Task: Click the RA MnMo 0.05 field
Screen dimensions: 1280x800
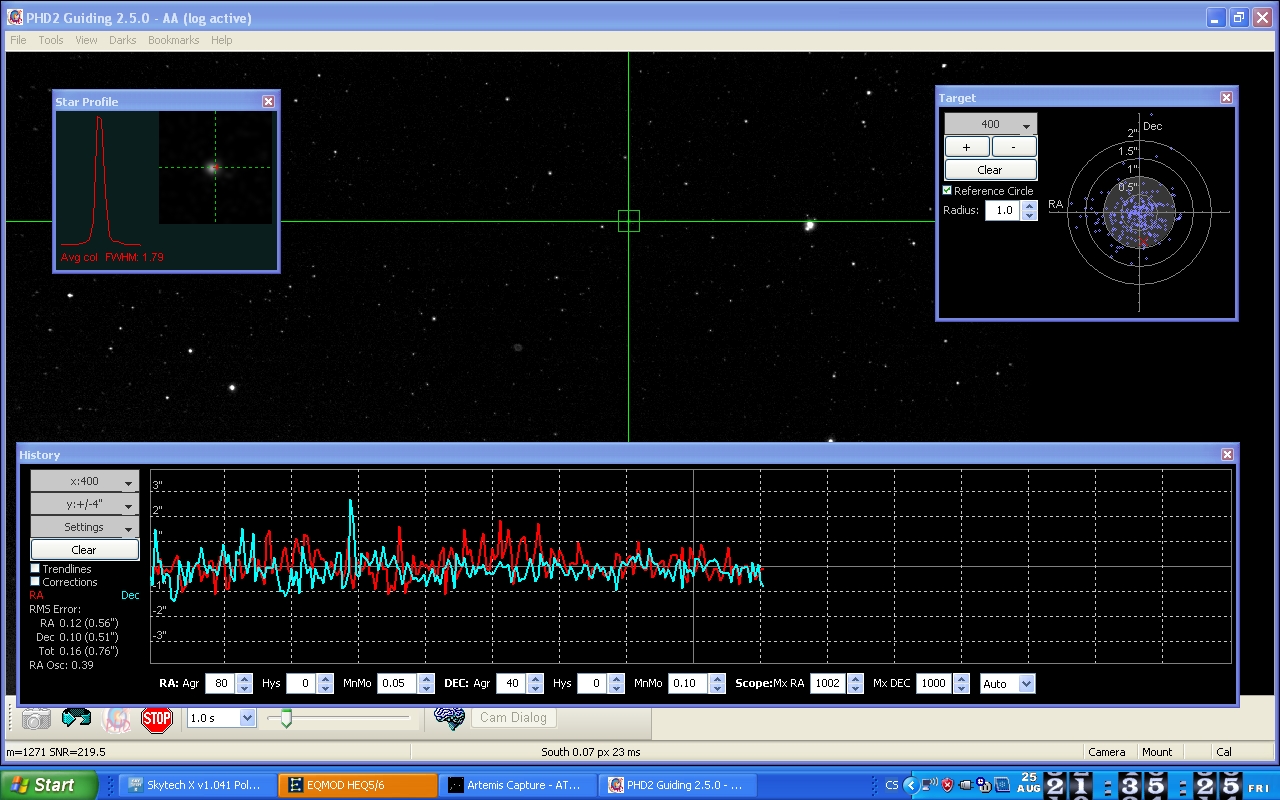Action: [x=397, y=684]
